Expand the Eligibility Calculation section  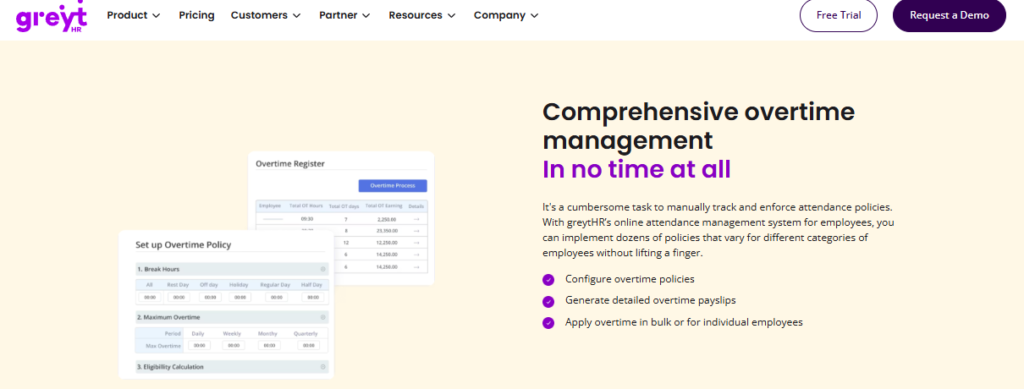click(x=323, y=367)
